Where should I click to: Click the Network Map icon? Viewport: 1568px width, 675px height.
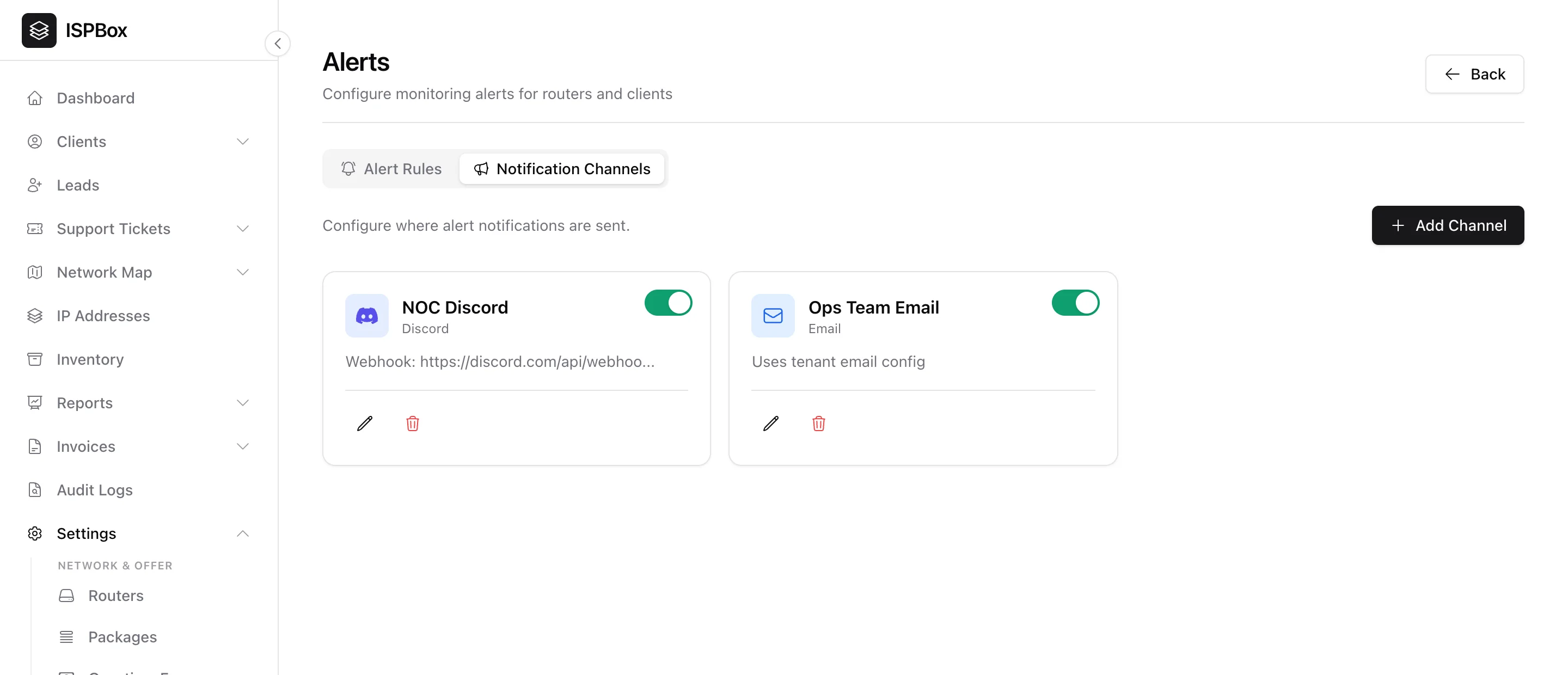pos(35,272)
